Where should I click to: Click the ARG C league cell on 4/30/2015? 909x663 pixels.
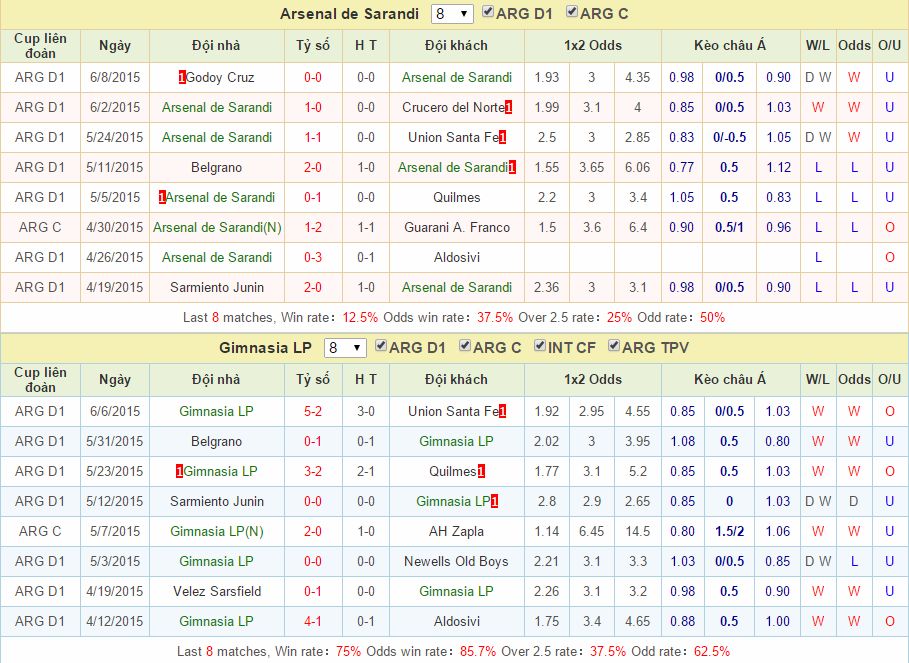(40, 227)
